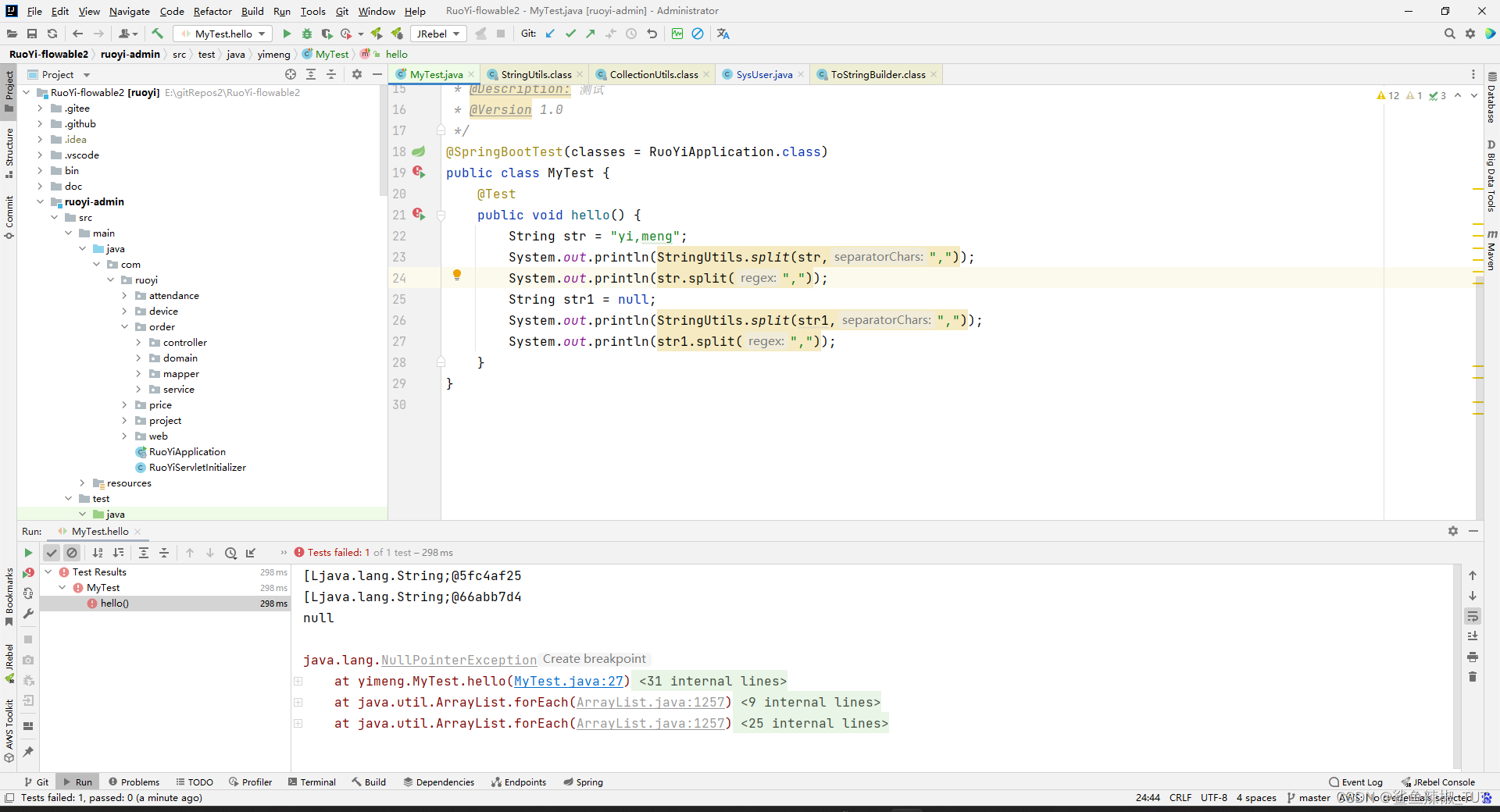Collapse all in the Project panel
The width and height of the screenshot is (1500, 812).
click(331, 74)
